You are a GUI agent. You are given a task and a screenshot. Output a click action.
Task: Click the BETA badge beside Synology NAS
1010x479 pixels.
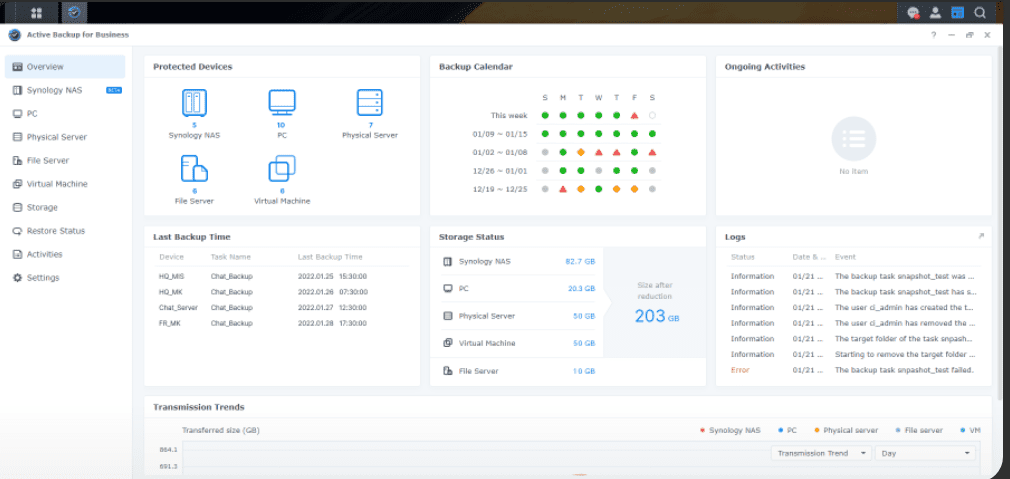point(114,90)
